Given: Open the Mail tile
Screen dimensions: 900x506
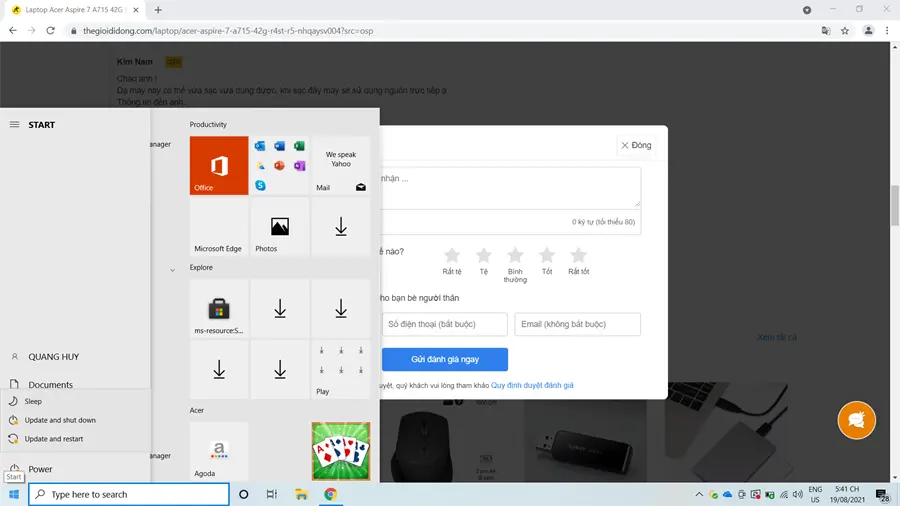Looking at the screenshot, I should pos(341,165).
